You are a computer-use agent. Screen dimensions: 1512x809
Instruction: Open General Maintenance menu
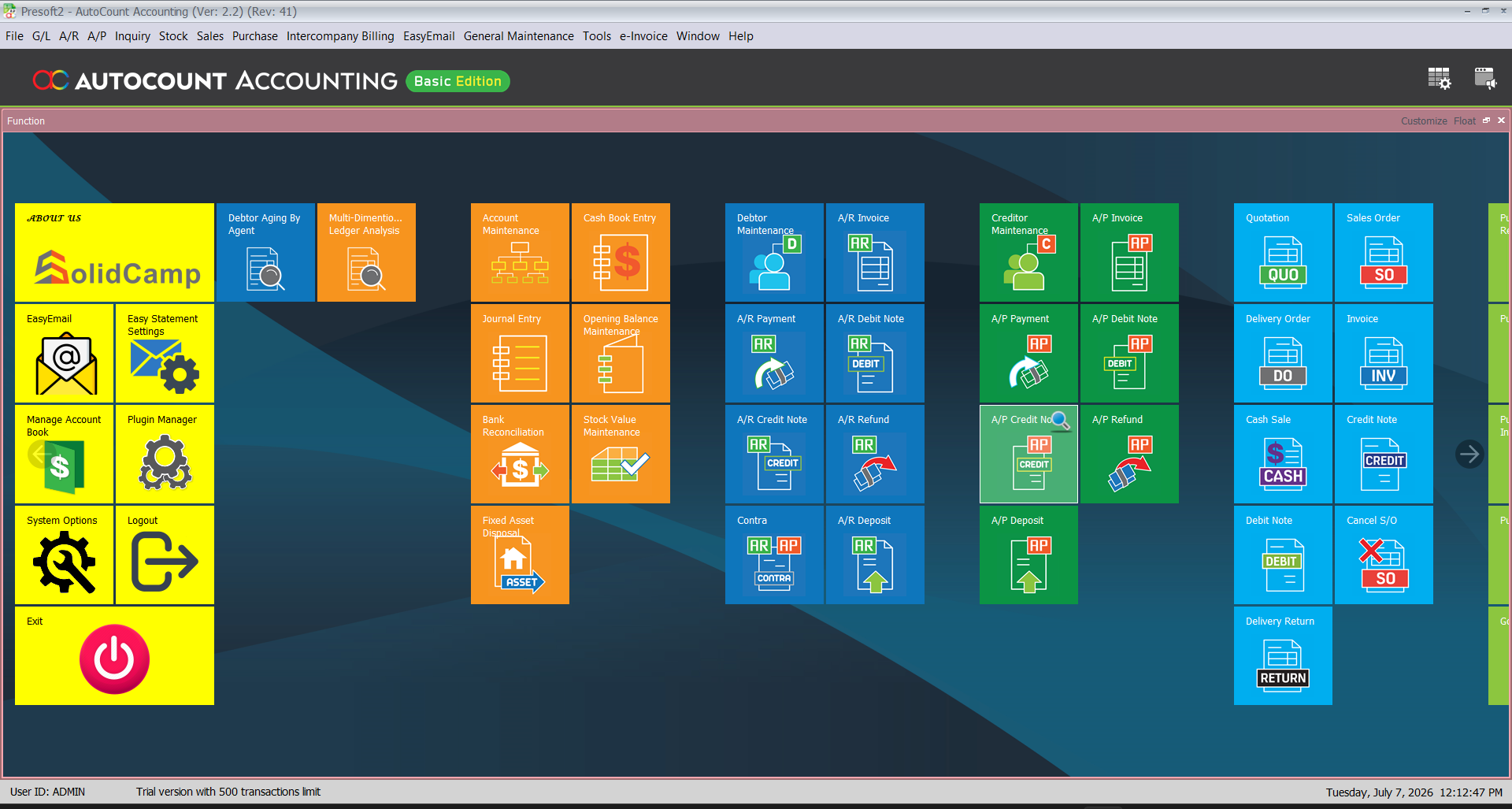519,36
